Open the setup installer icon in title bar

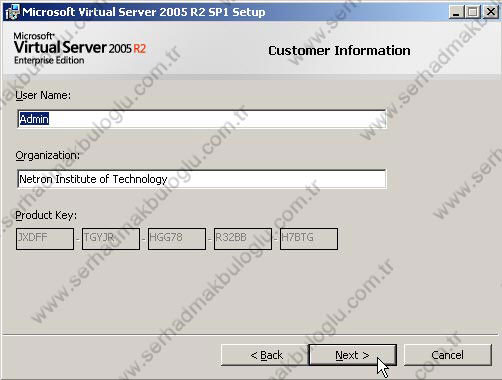click(13, 12)
